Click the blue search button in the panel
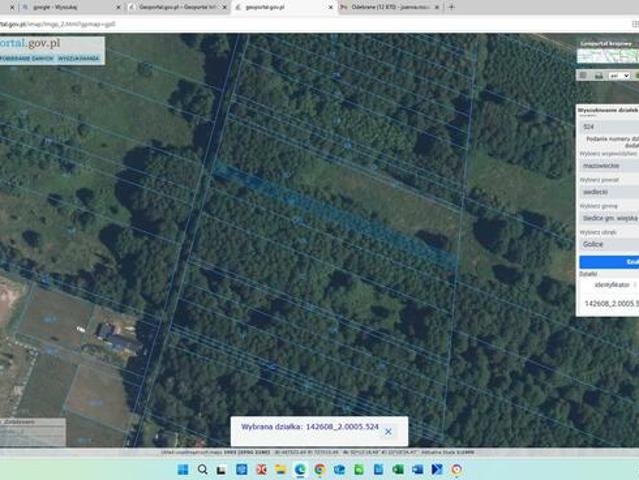 pyautogui.click(x=609, y=262)
